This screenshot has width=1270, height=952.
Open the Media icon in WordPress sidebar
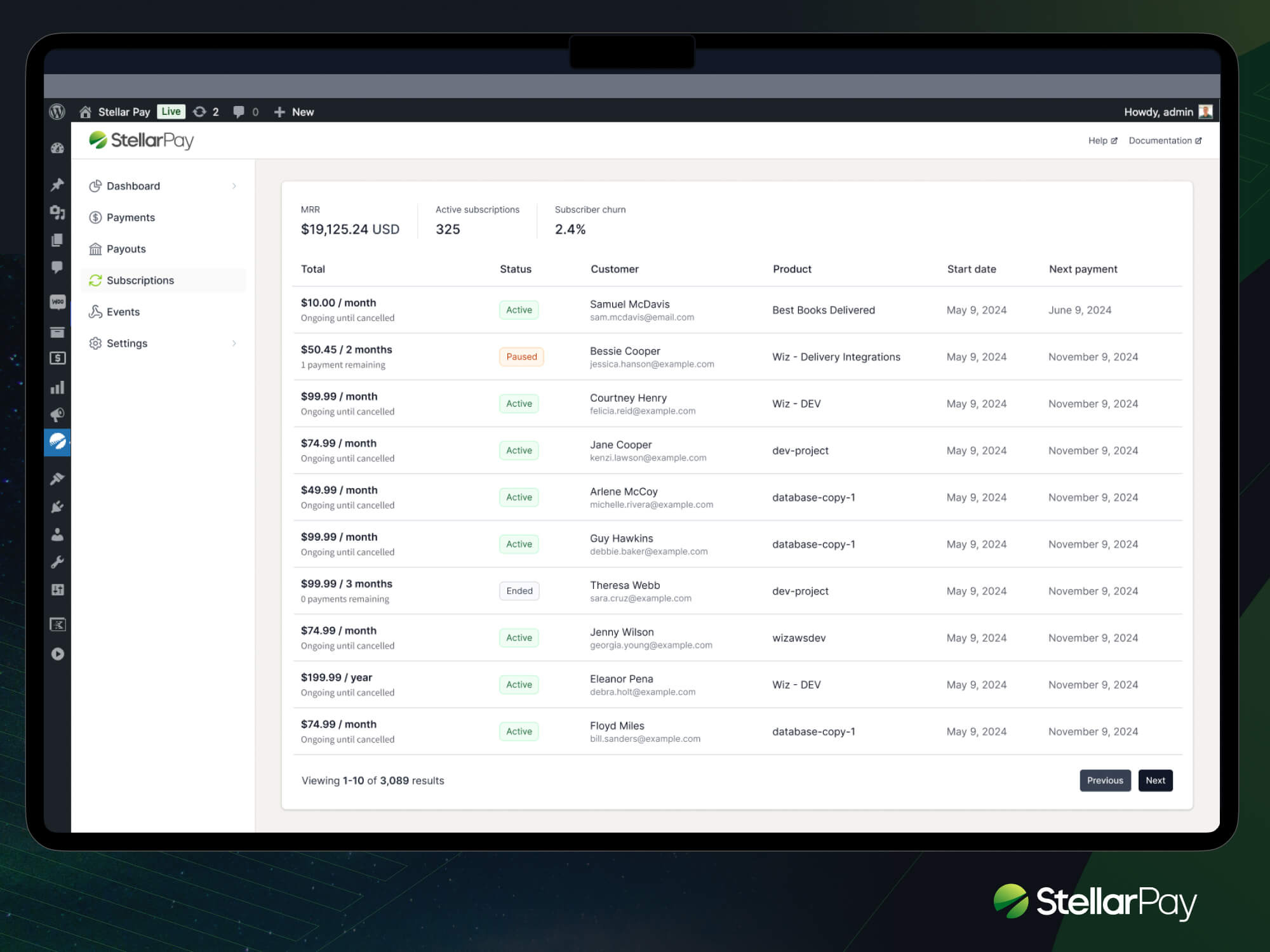tap(57, 213)
